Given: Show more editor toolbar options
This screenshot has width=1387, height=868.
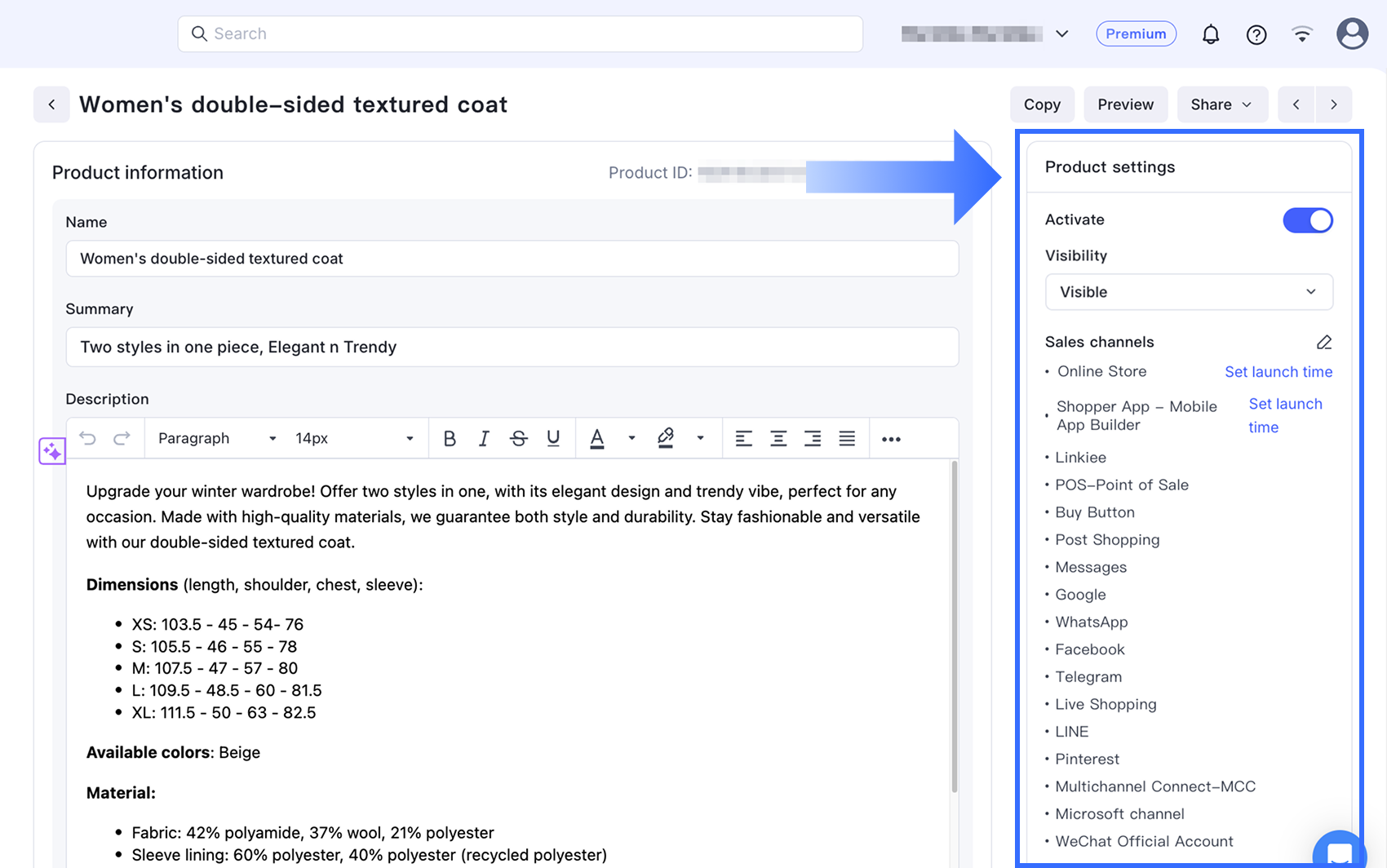Looking at the screenshot, I should click(x=891, y=439).
